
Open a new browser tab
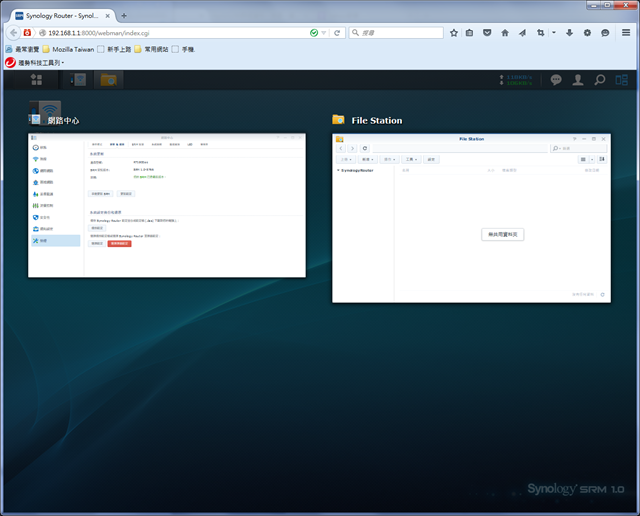(124, 16)
